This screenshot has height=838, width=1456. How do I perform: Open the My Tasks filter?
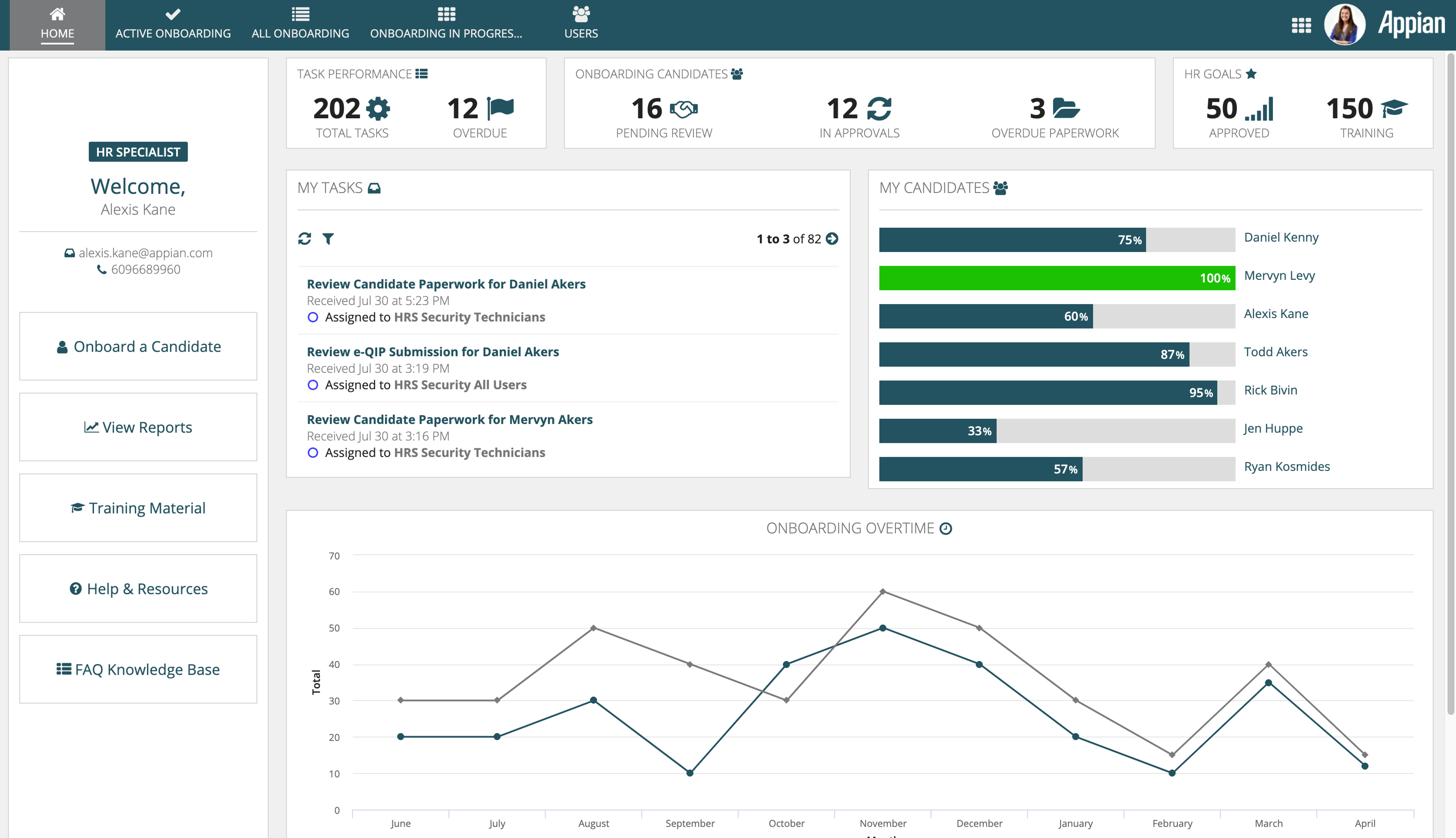pos(328,238)
